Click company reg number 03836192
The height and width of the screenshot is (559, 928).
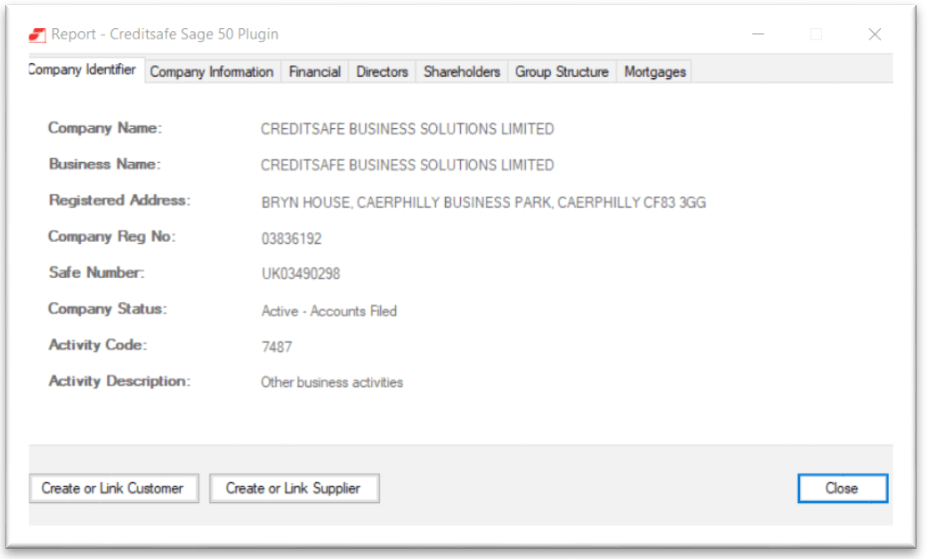pos(292,238)
